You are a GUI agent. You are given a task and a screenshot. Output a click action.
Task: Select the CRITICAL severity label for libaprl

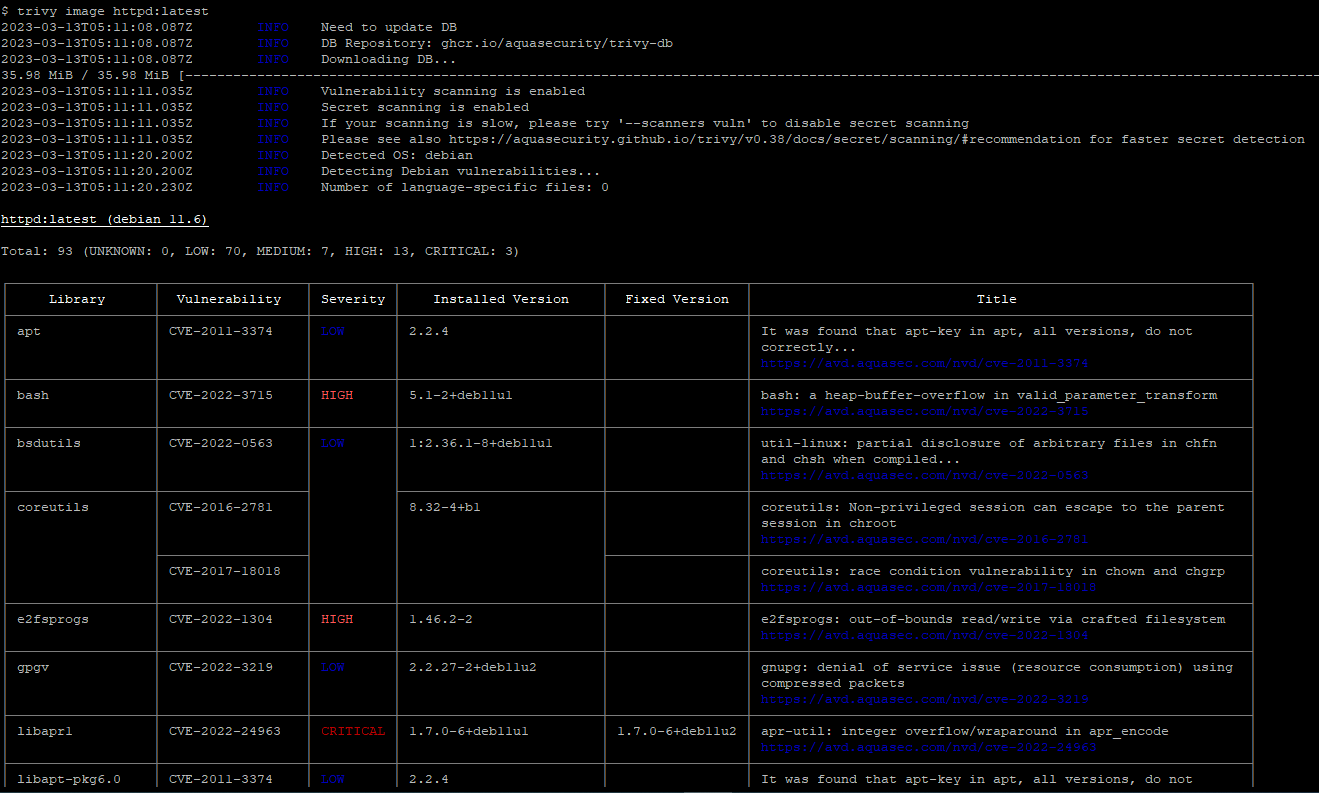tap(352, 731)
